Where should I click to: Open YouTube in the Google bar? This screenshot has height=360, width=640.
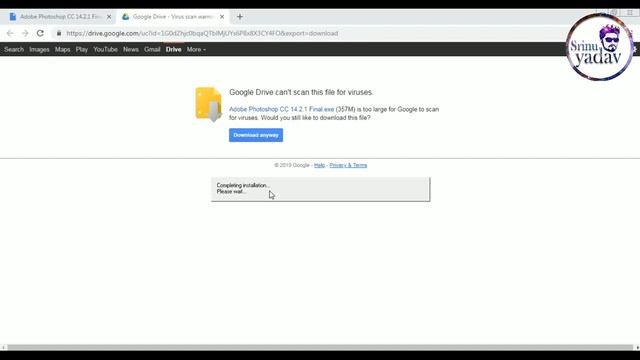click(105, 49)
